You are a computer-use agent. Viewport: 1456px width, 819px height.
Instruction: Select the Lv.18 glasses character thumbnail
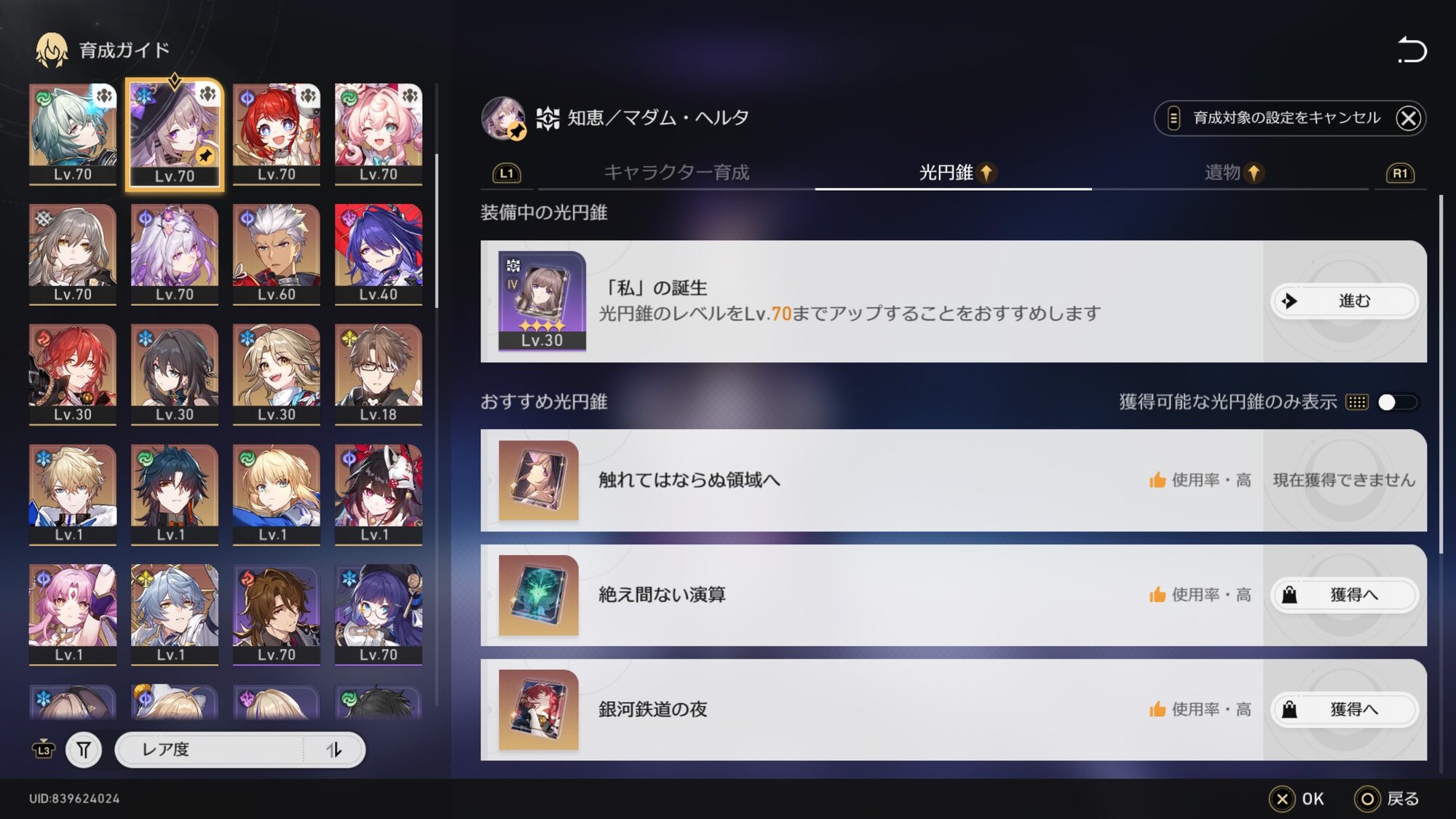pyautogui.click(x=379, y=374)
